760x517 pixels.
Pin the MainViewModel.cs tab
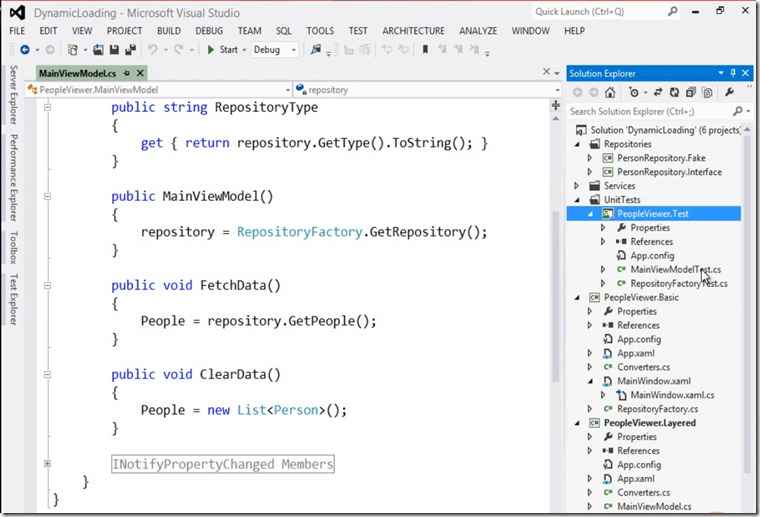pos(127,73)
